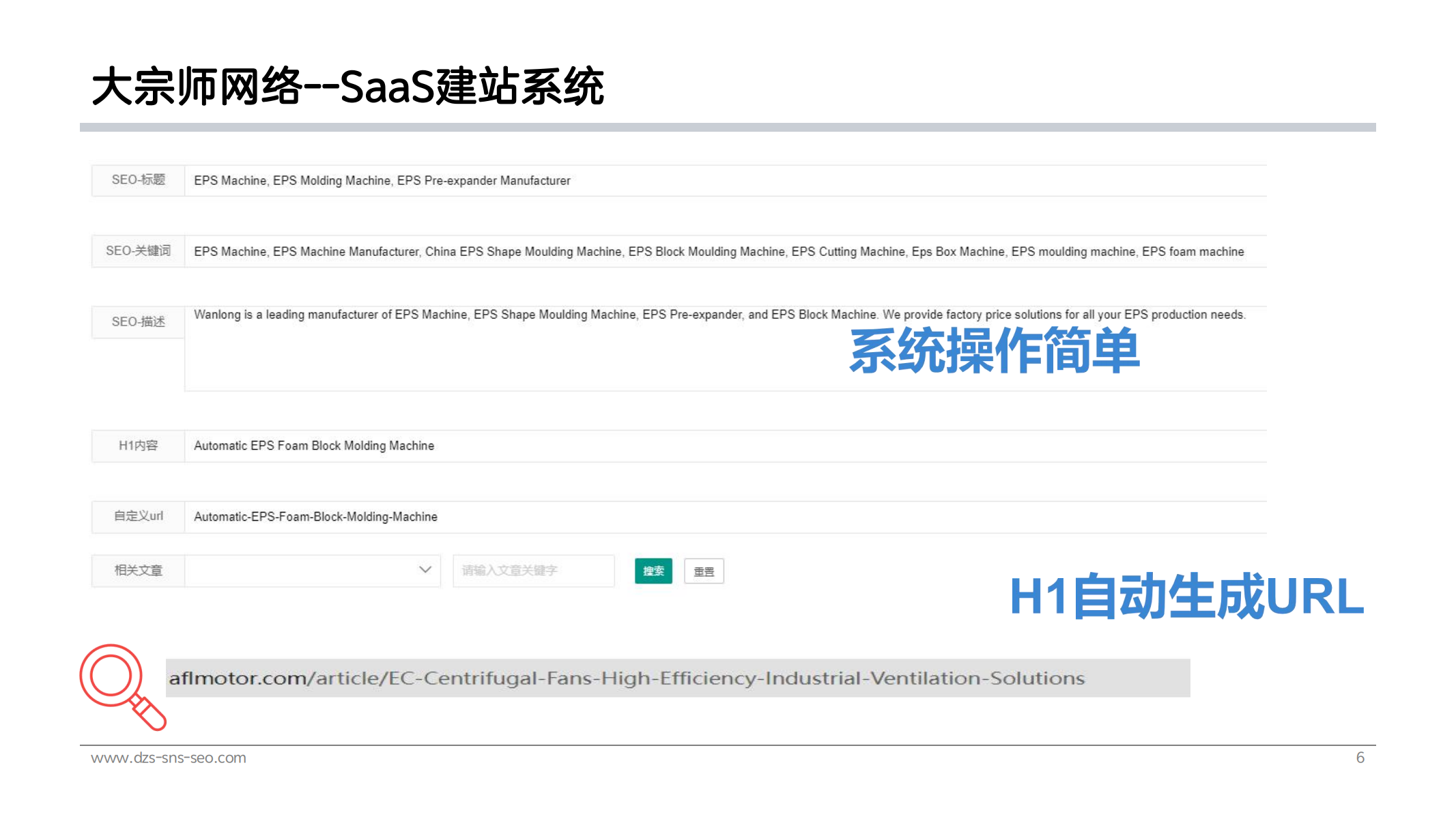The height and width of the screenshot is (819, 1456).
Task: Click the SEO-标题 field label
Action: click(x=139, y=180)
